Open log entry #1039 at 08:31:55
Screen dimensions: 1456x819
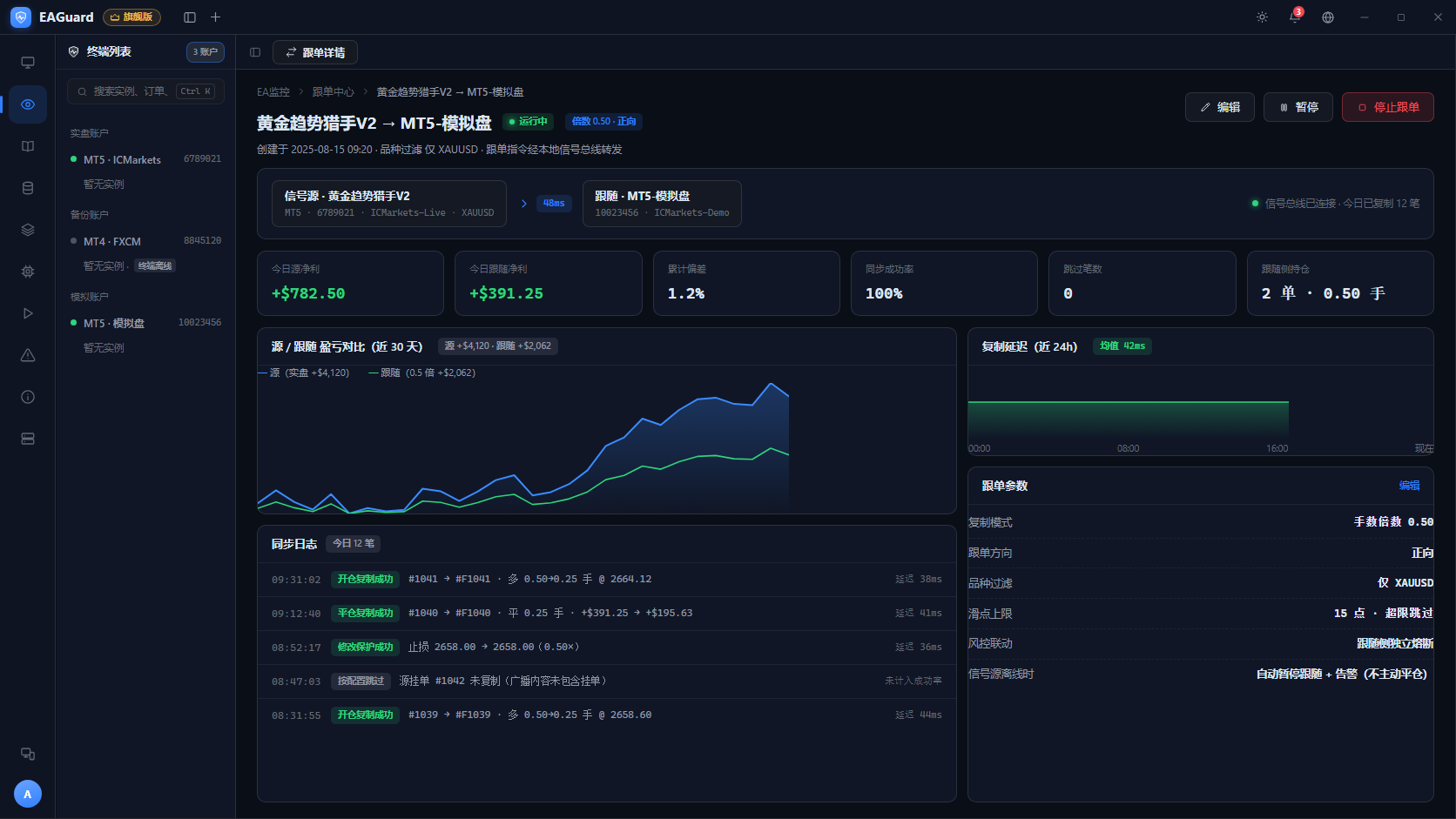(x=607, y=715)
